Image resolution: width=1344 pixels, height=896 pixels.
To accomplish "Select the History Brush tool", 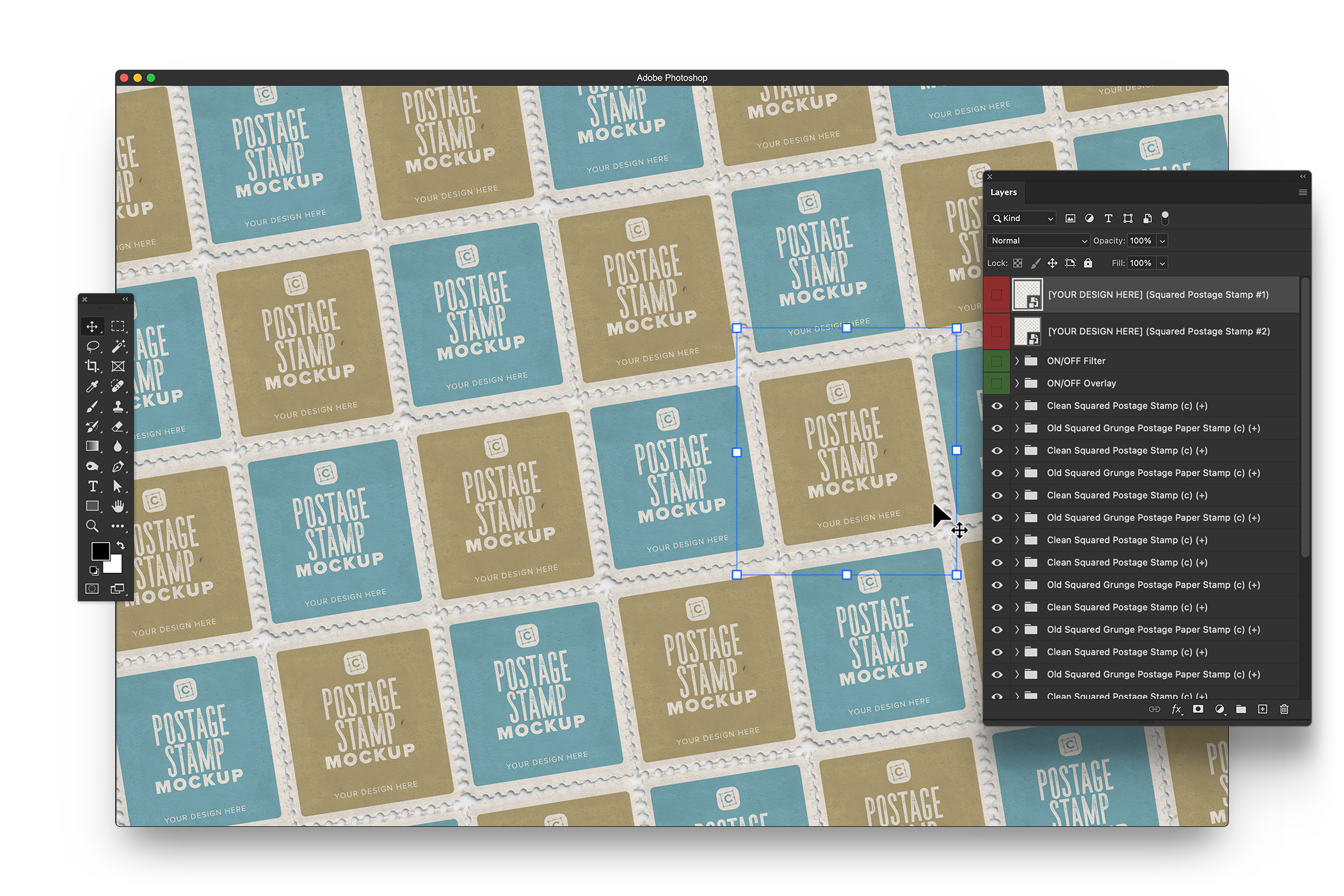I will [x=92, y=426].
